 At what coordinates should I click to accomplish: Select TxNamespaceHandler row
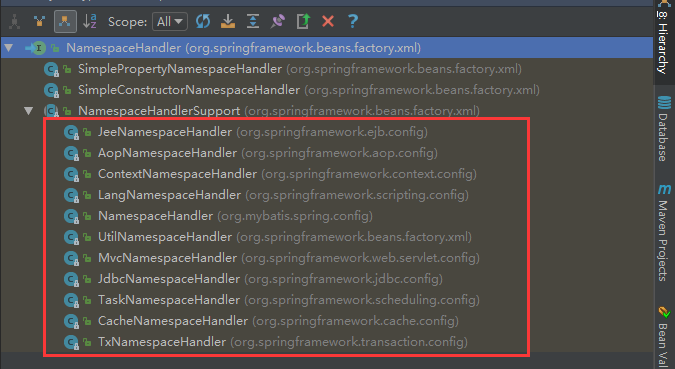[x=265, y=342]
